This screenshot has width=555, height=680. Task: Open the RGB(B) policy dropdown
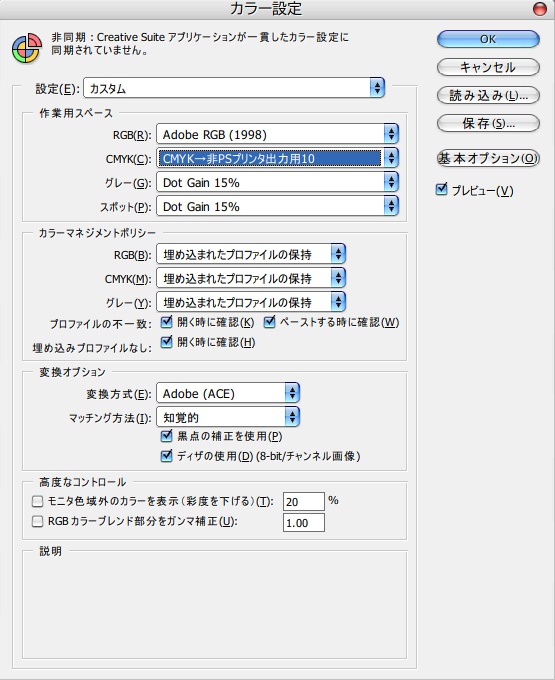coord(251,254)
